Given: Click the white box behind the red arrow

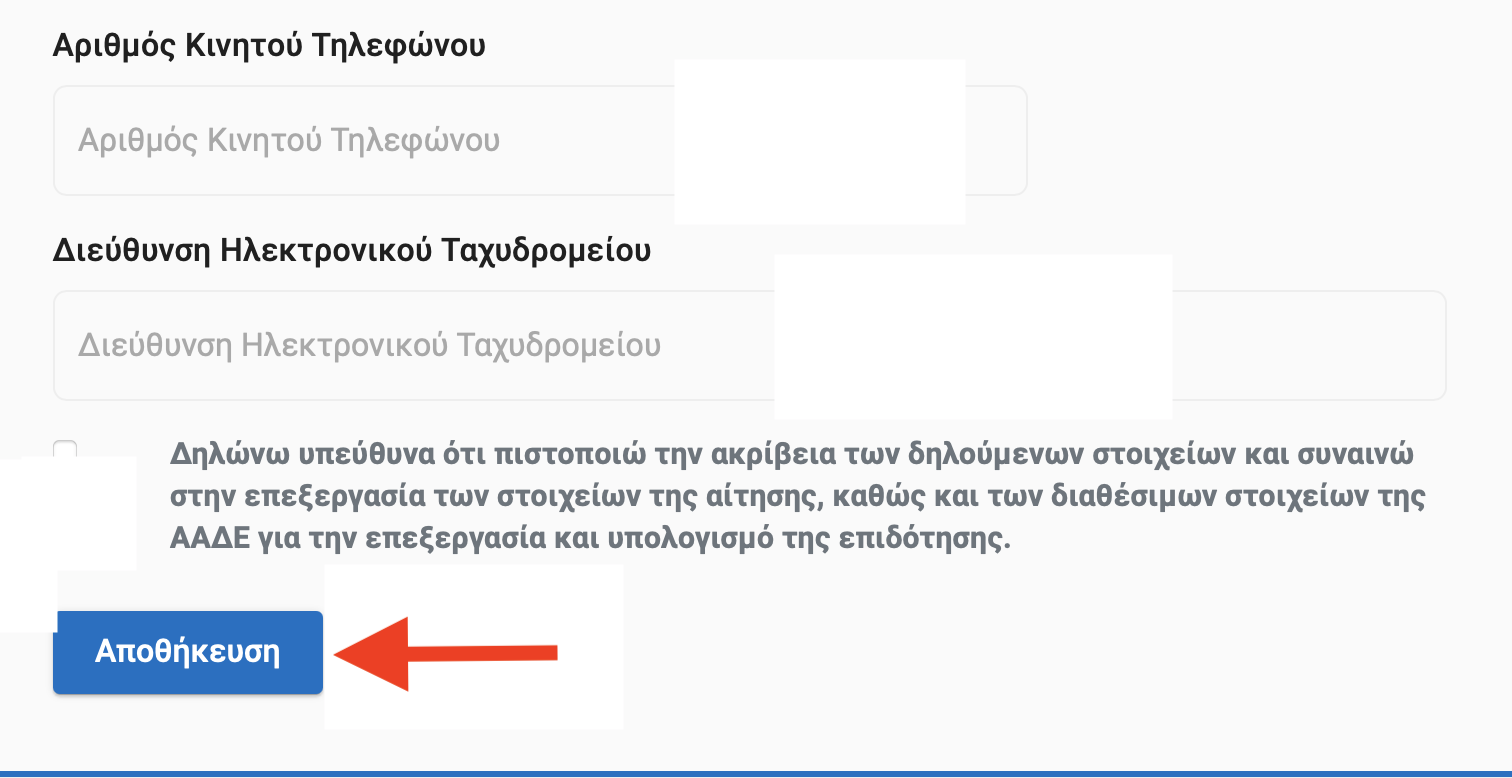Looking at the screenshot, I should pos(474,647).
